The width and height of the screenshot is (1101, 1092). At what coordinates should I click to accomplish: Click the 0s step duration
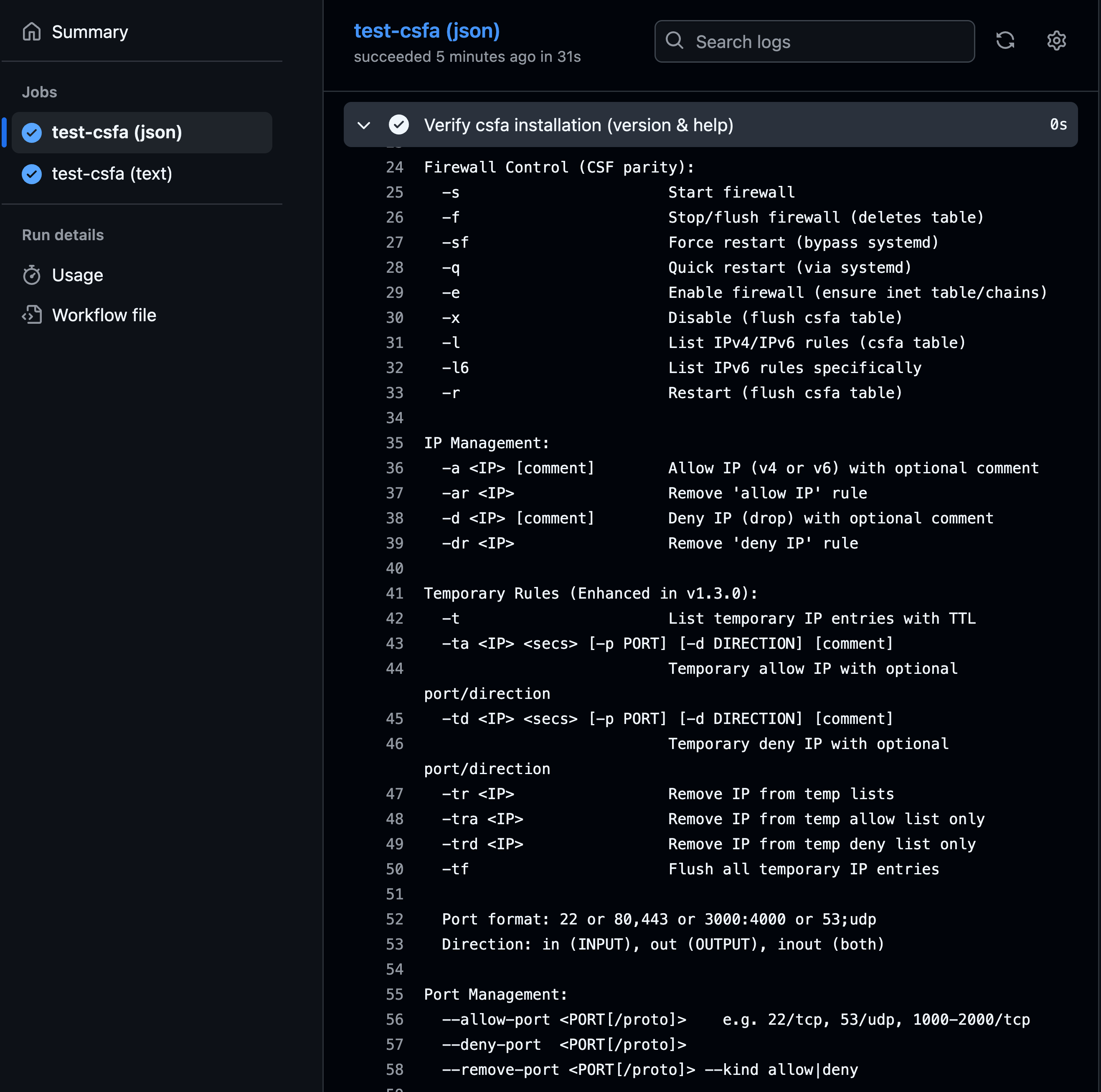click(1058, 124)
